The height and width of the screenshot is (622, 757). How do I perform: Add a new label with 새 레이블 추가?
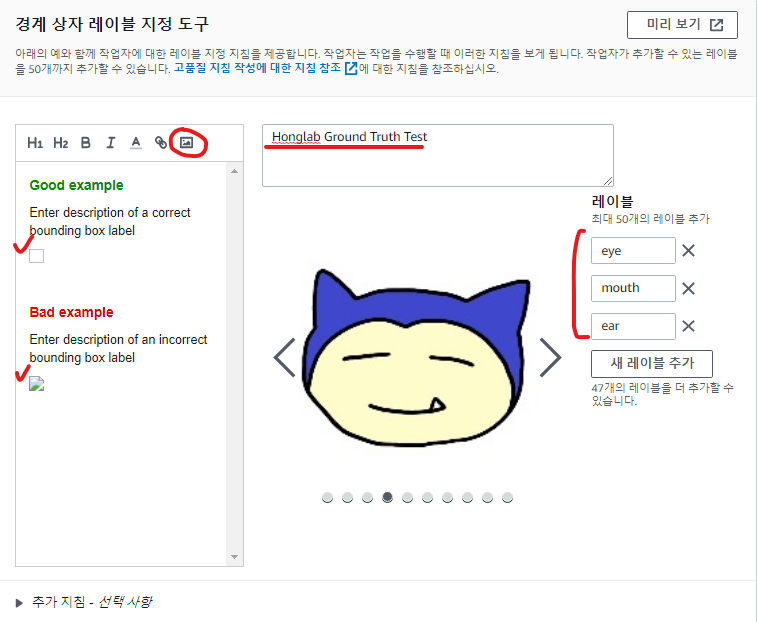click(x=652, y=364)
